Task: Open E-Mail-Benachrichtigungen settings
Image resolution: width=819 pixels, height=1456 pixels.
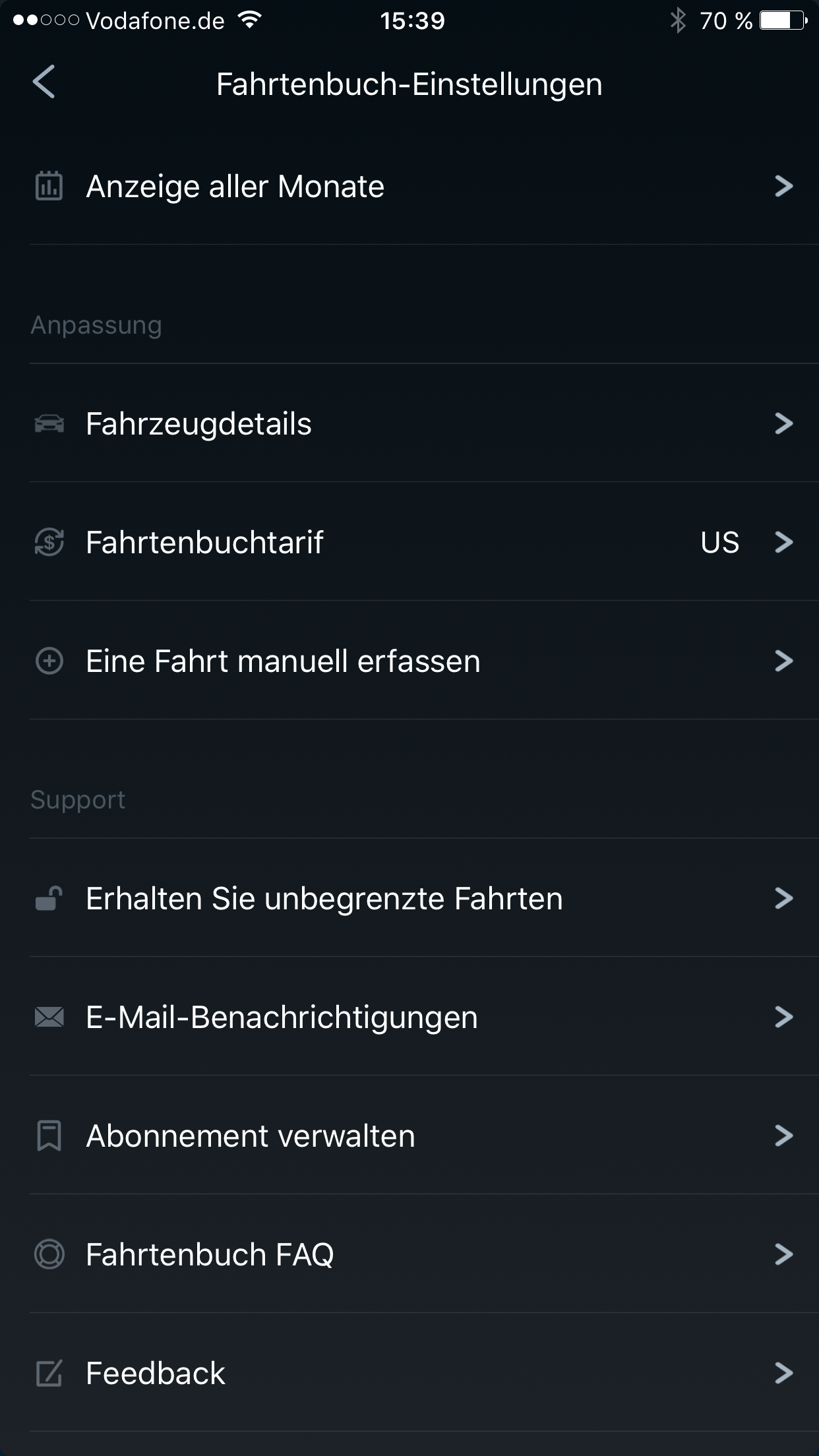Action: click(x=282, y=1017)
